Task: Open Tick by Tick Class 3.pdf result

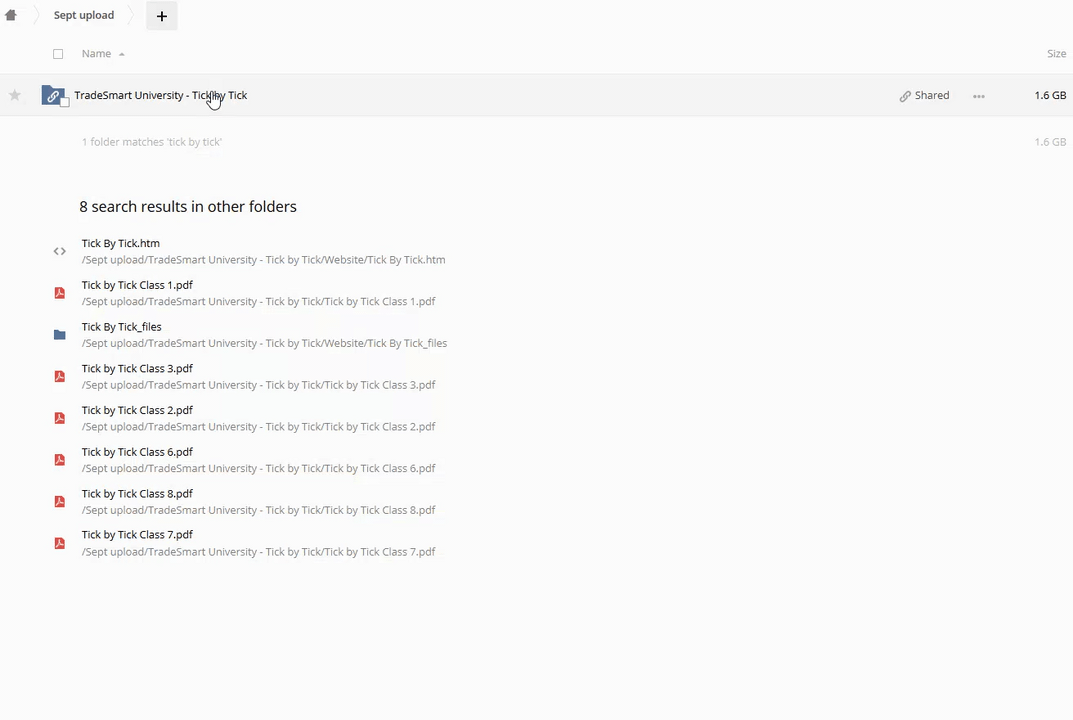Action: (137, 368)
